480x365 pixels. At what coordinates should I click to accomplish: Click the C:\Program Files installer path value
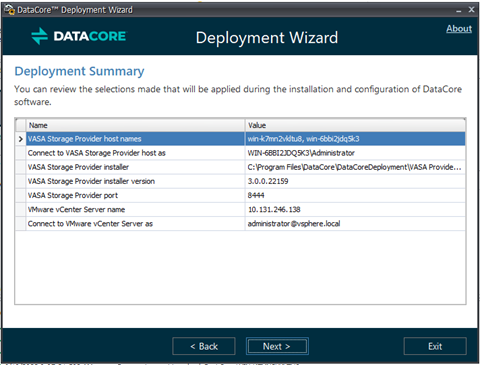(354, 167)
